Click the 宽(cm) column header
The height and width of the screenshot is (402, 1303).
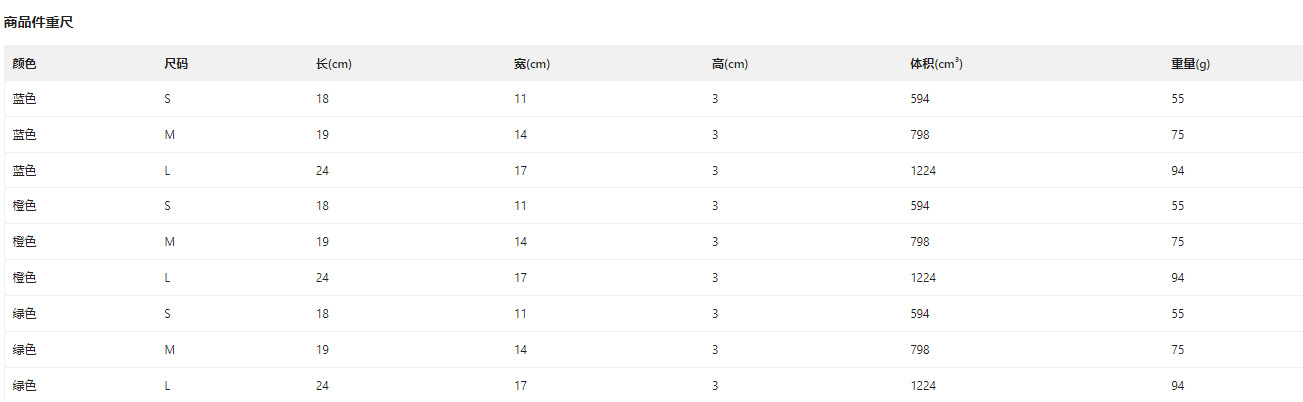click(532, 64)
